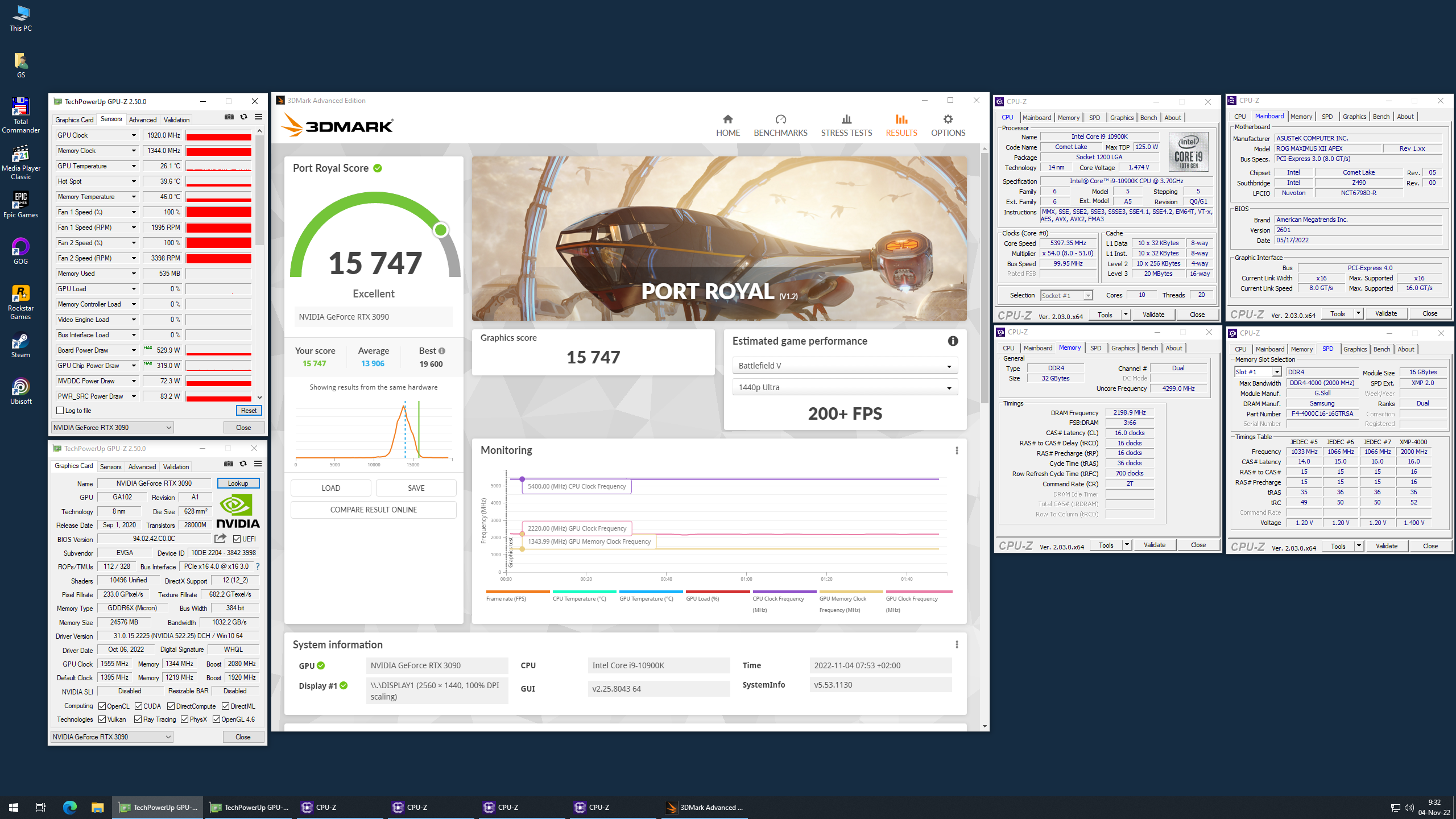
Task: Click the LOAD button in 3DMark
Action: [330, 488]
